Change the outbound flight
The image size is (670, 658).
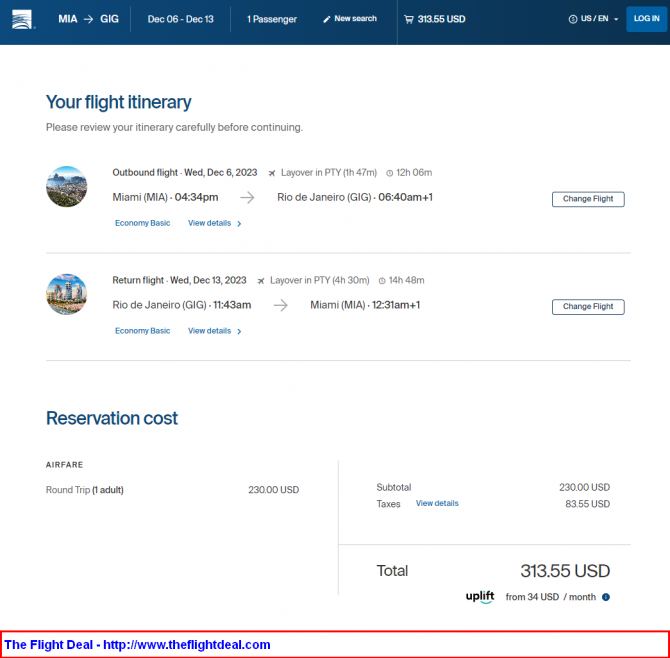pos(588,199)
